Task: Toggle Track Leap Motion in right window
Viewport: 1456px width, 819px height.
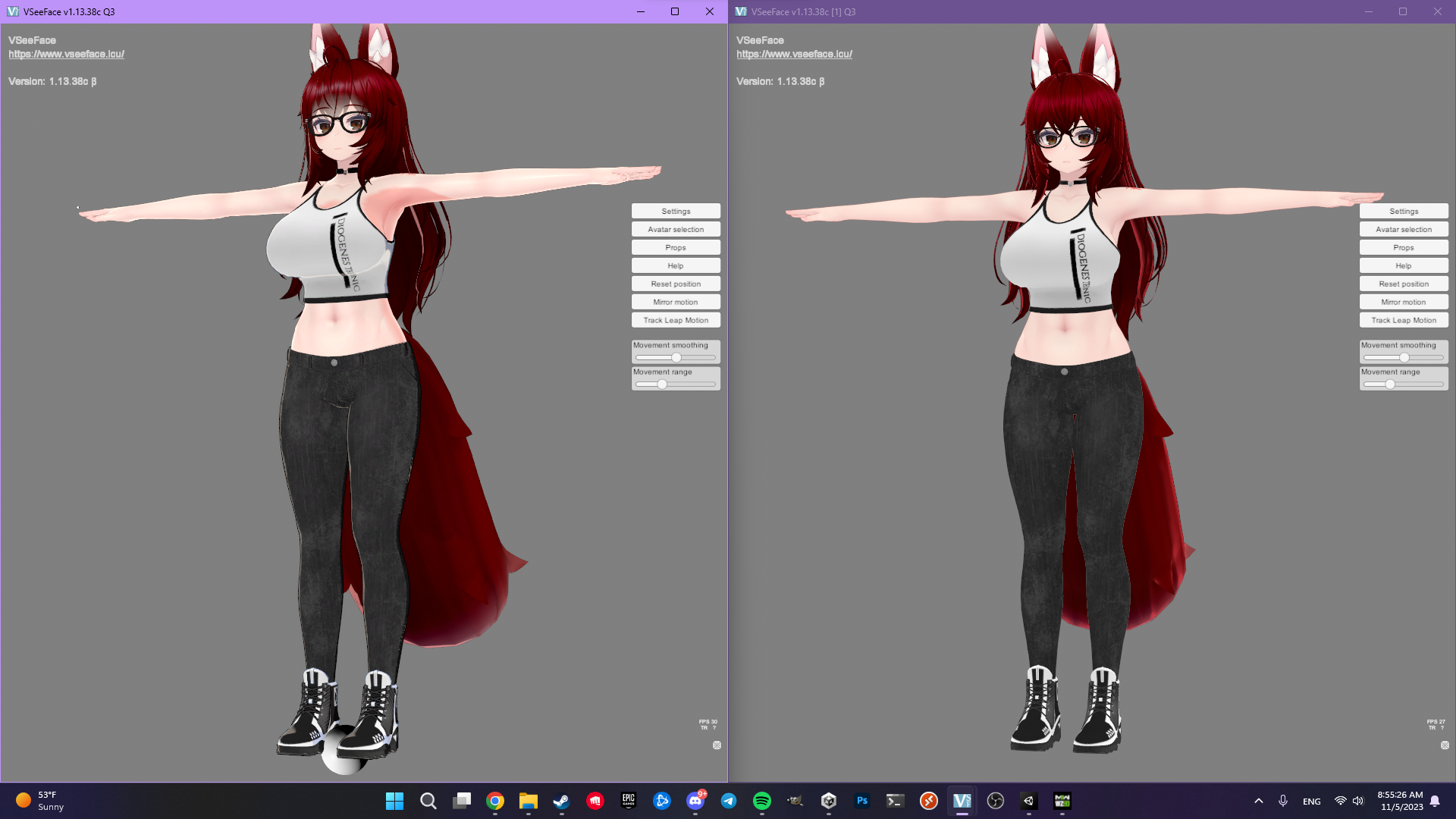Action: tap(1404, 320)
